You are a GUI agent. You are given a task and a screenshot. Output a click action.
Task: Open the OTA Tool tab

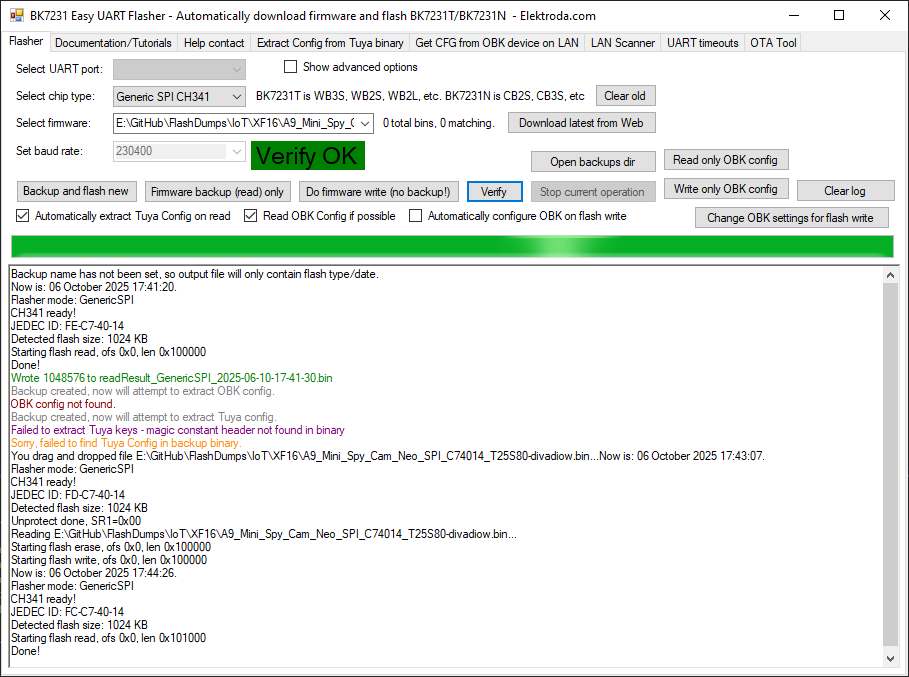[773, 43]
